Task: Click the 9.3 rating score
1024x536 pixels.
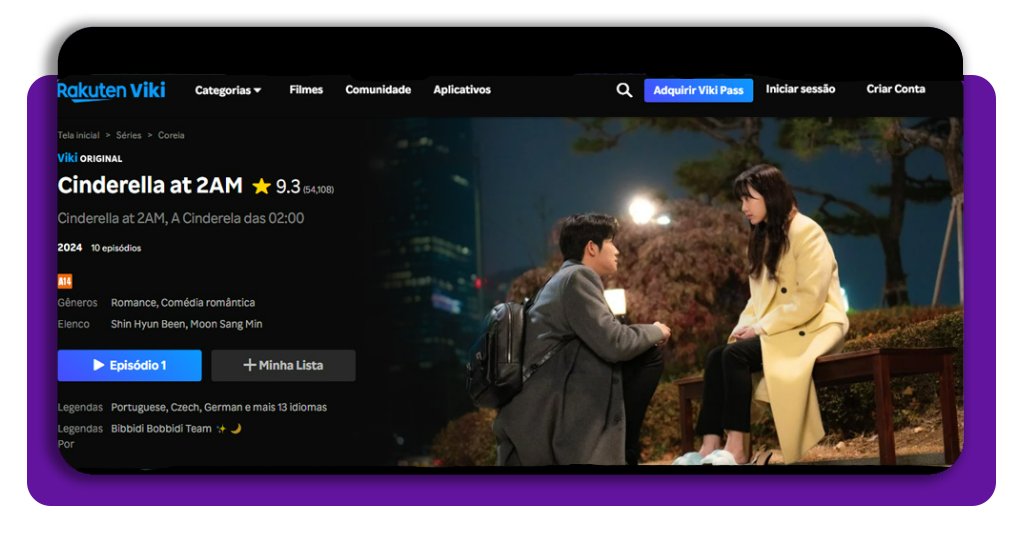Action: (x=287, y=187)
